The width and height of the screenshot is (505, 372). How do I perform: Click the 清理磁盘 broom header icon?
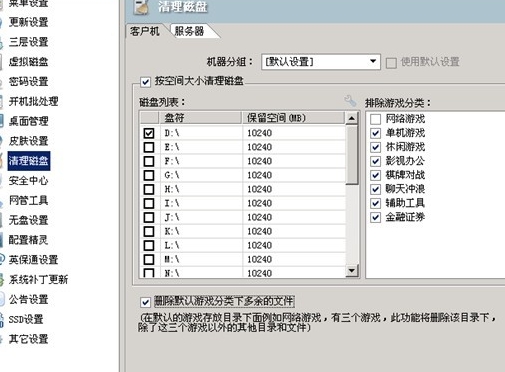coord(141,7)
